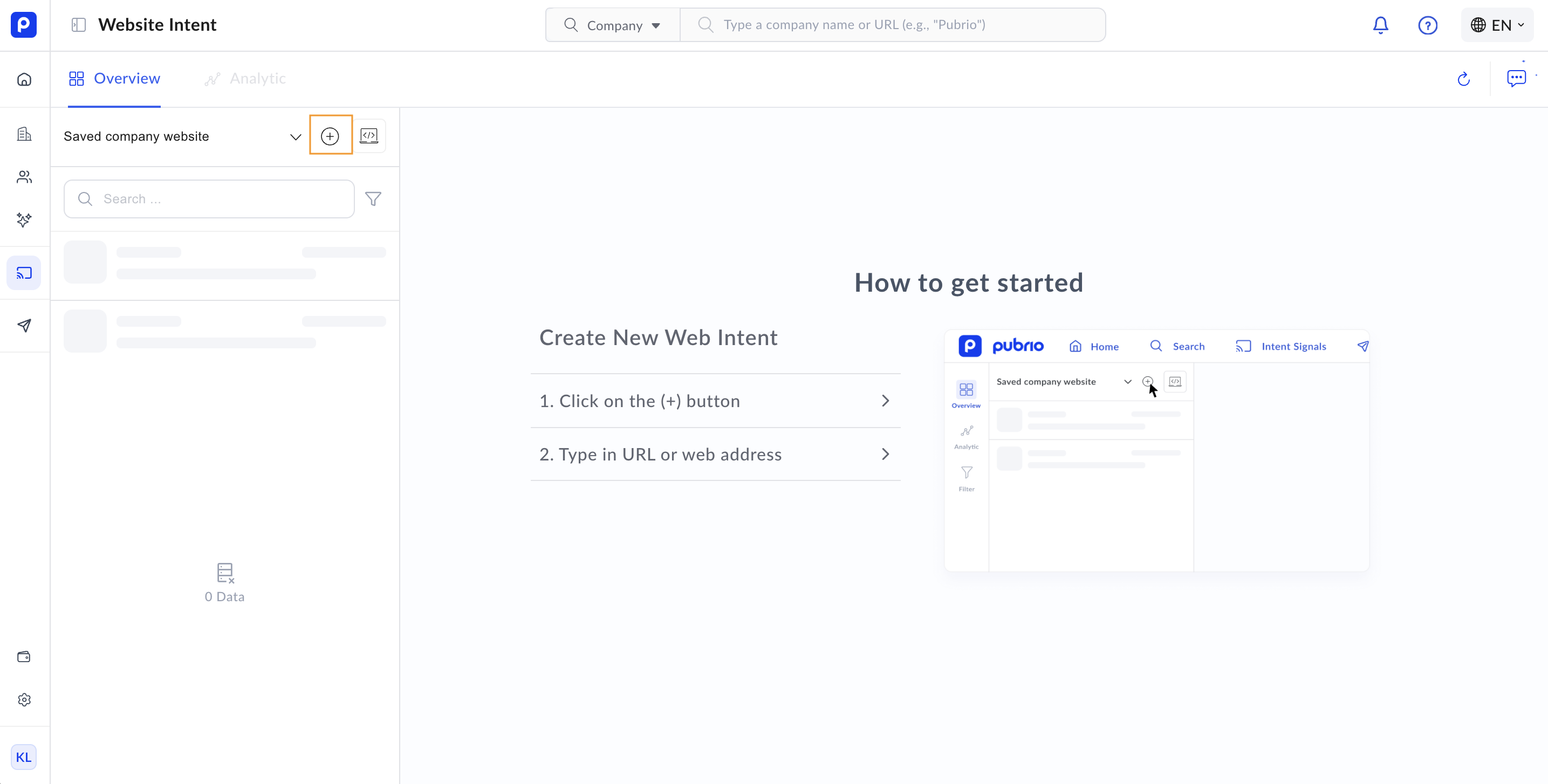1548x784 pixels.
Task: Open the Company search type dropdown
Action: tap(613, 25)
